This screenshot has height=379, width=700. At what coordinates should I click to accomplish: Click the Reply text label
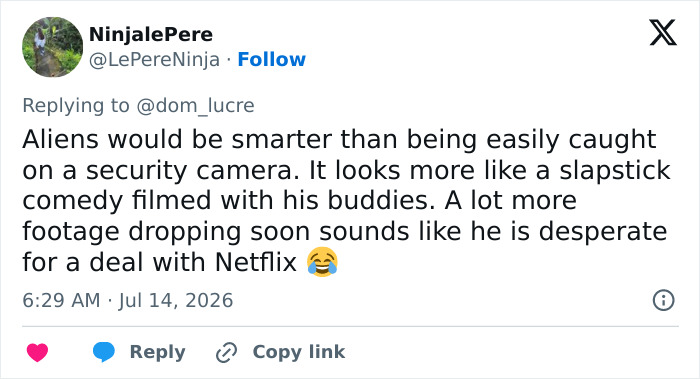point(158,352)
